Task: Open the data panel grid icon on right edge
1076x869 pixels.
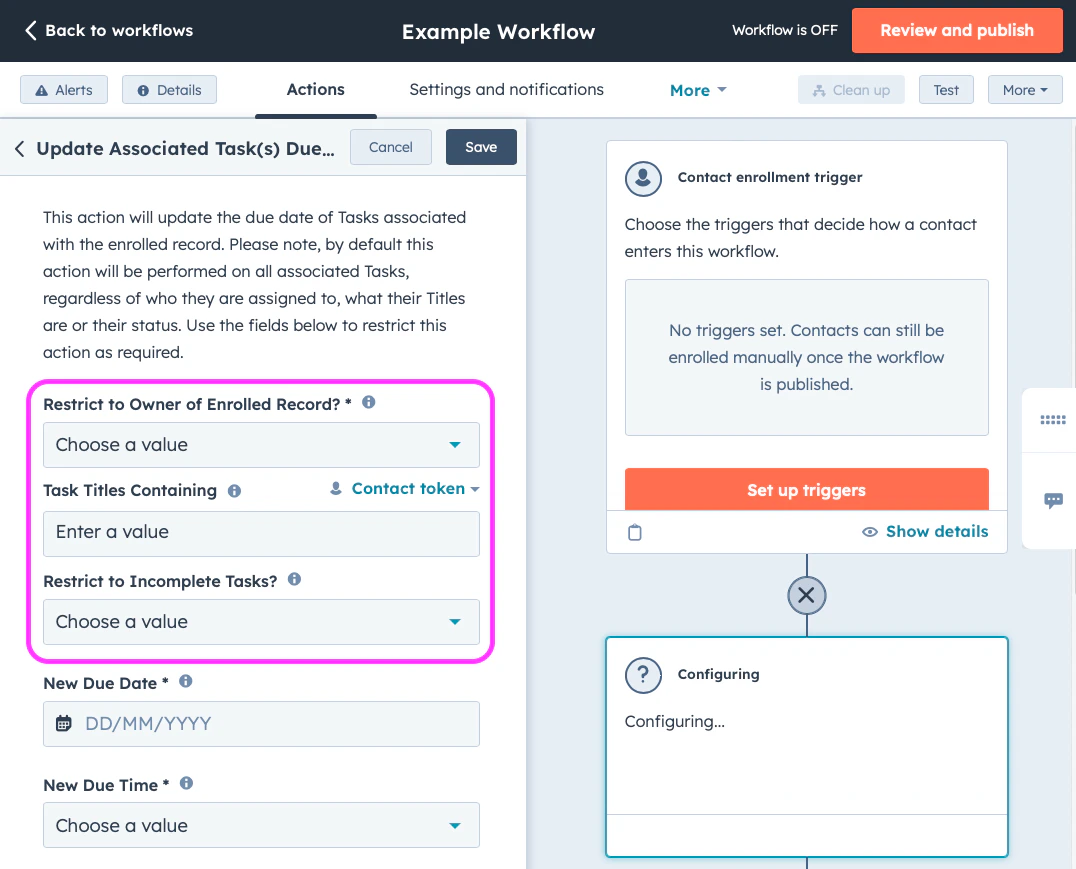Action: tap(1052, 420)
